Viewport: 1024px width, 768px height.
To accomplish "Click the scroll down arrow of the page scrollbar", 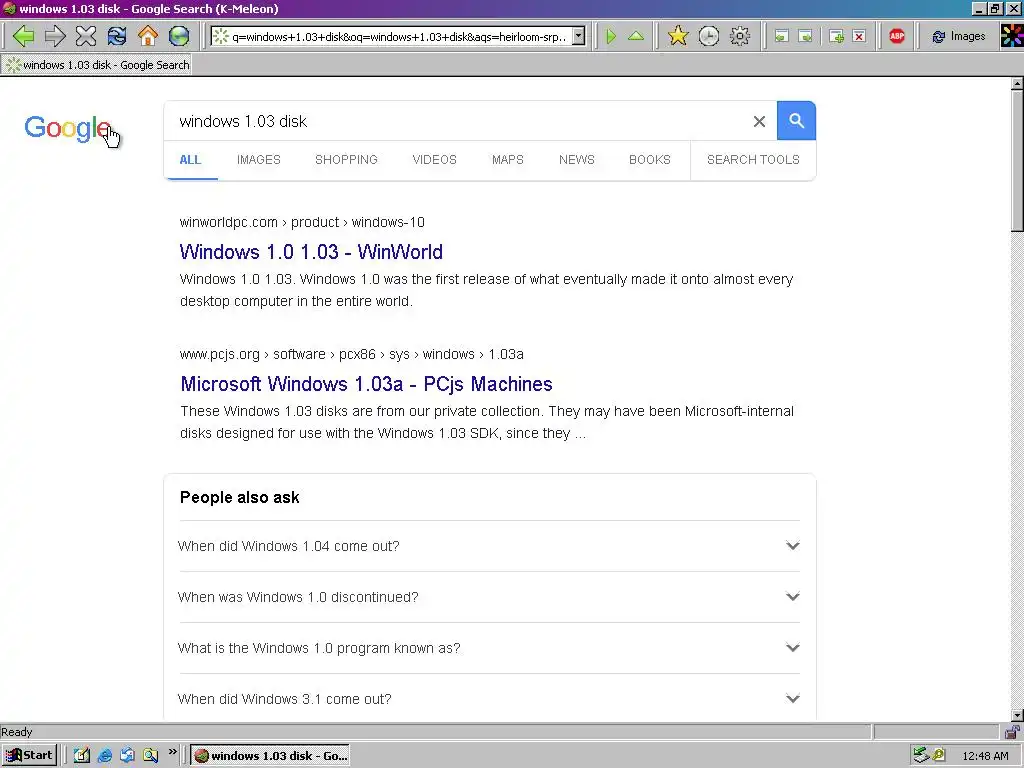I will coord(1017,716).
